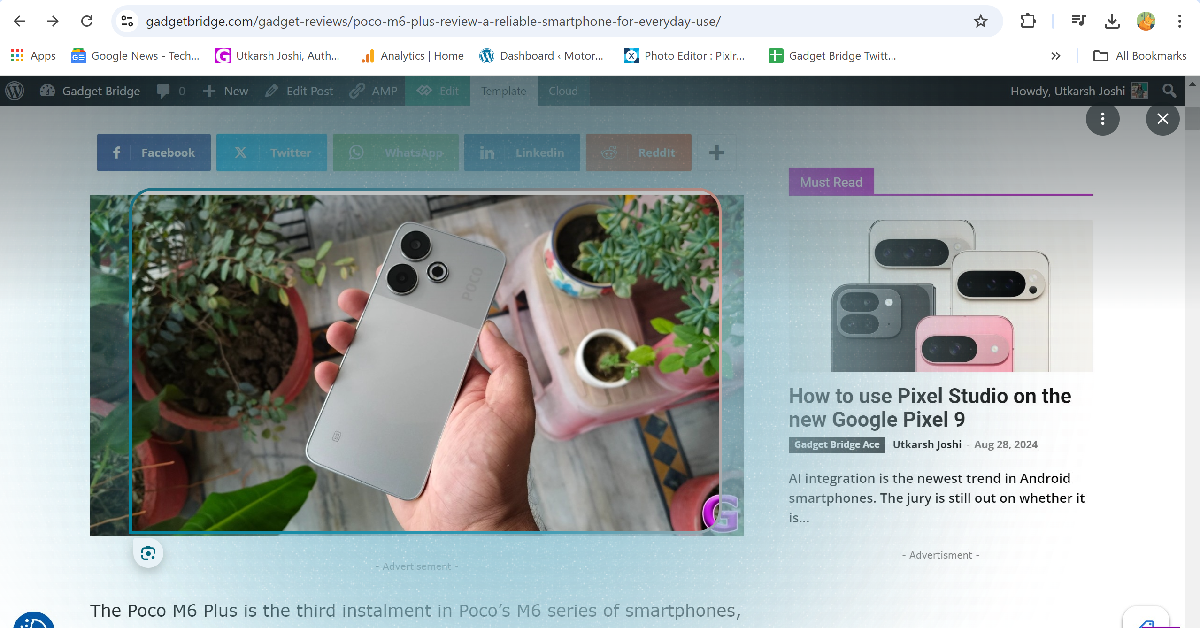Open Google News - Tech bookmark

point(135,56)
